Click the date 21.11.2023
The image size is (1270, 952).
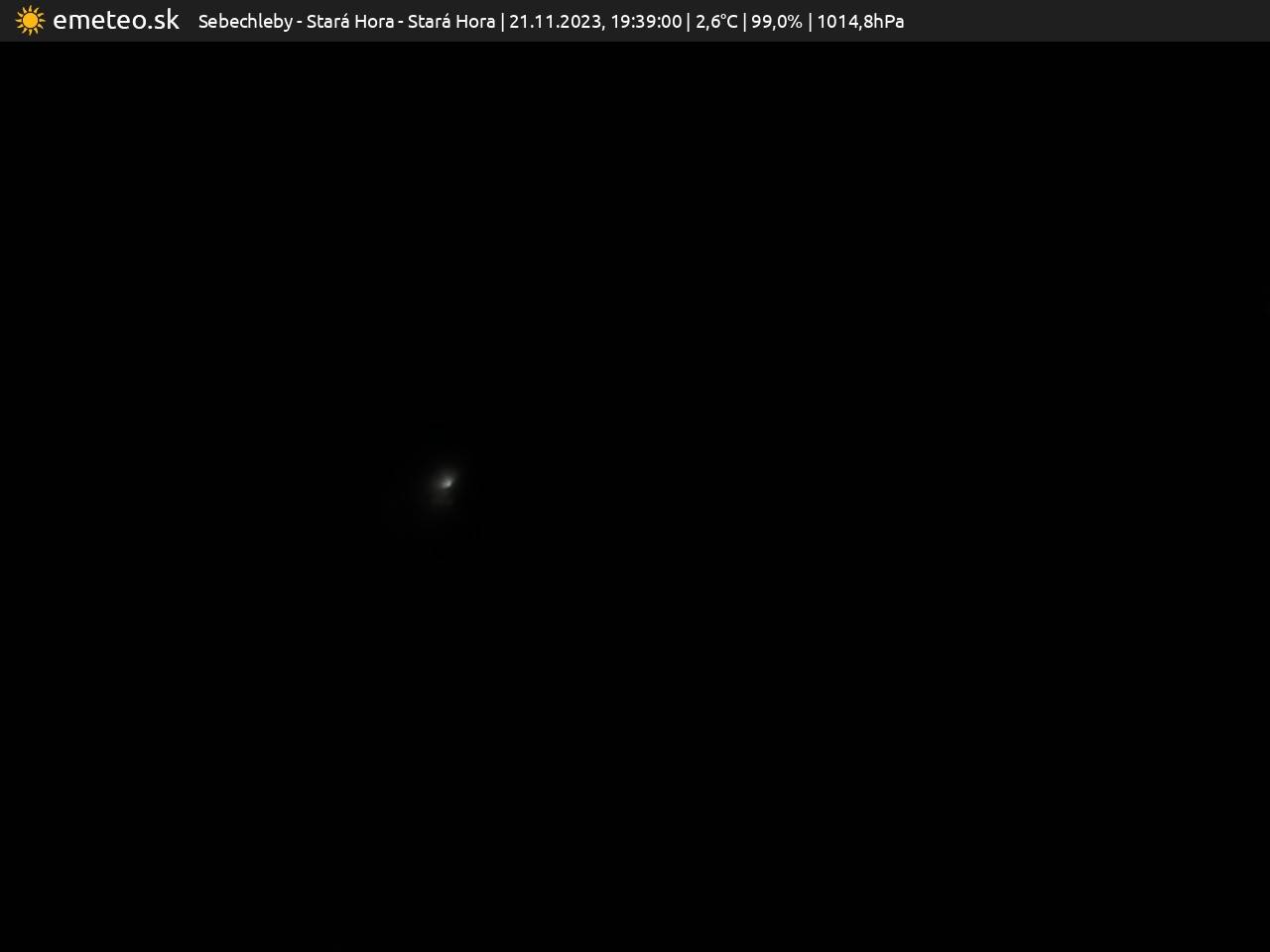click(554, 22)
